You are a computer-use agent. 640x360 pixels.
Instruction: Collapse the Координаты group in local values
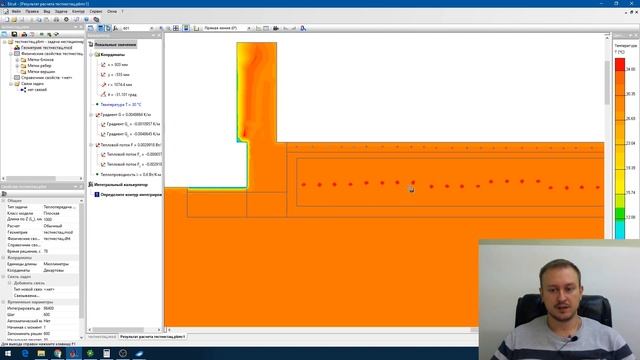(x=92, y=54)
